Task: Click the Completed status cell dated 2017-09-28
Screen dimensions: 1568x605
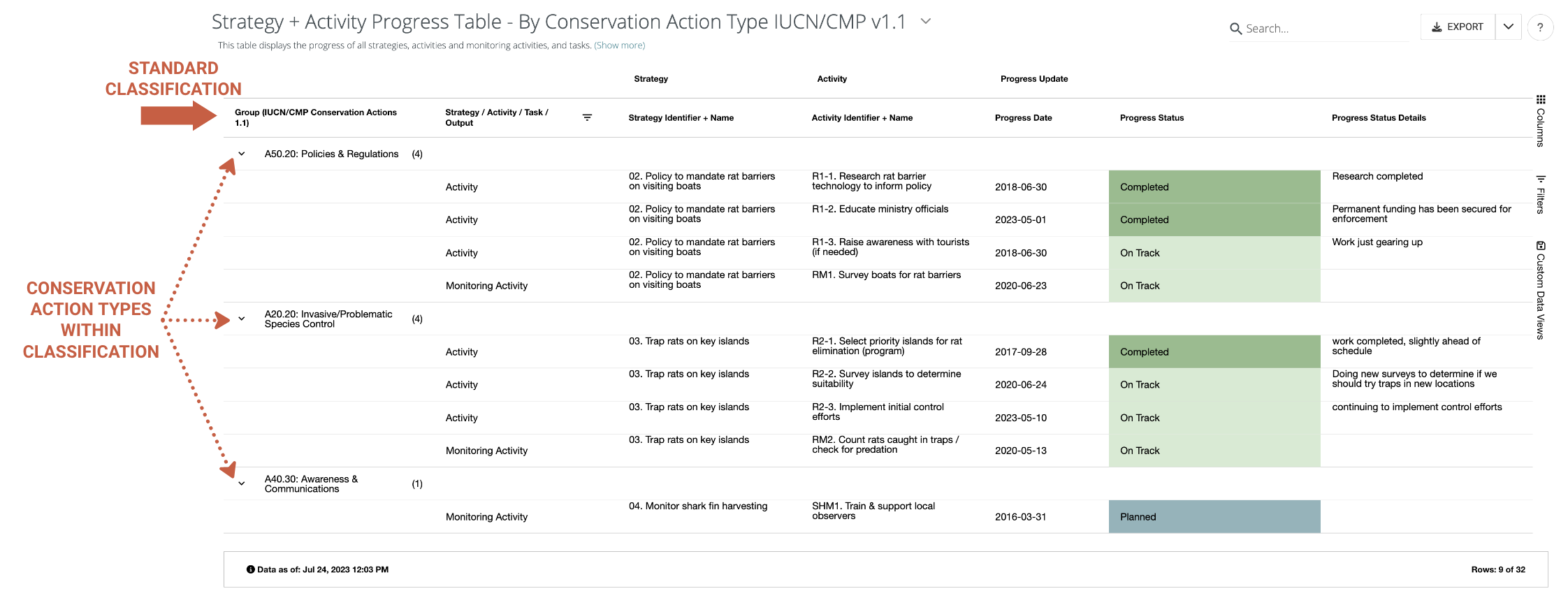Action: coord(1214,352)
